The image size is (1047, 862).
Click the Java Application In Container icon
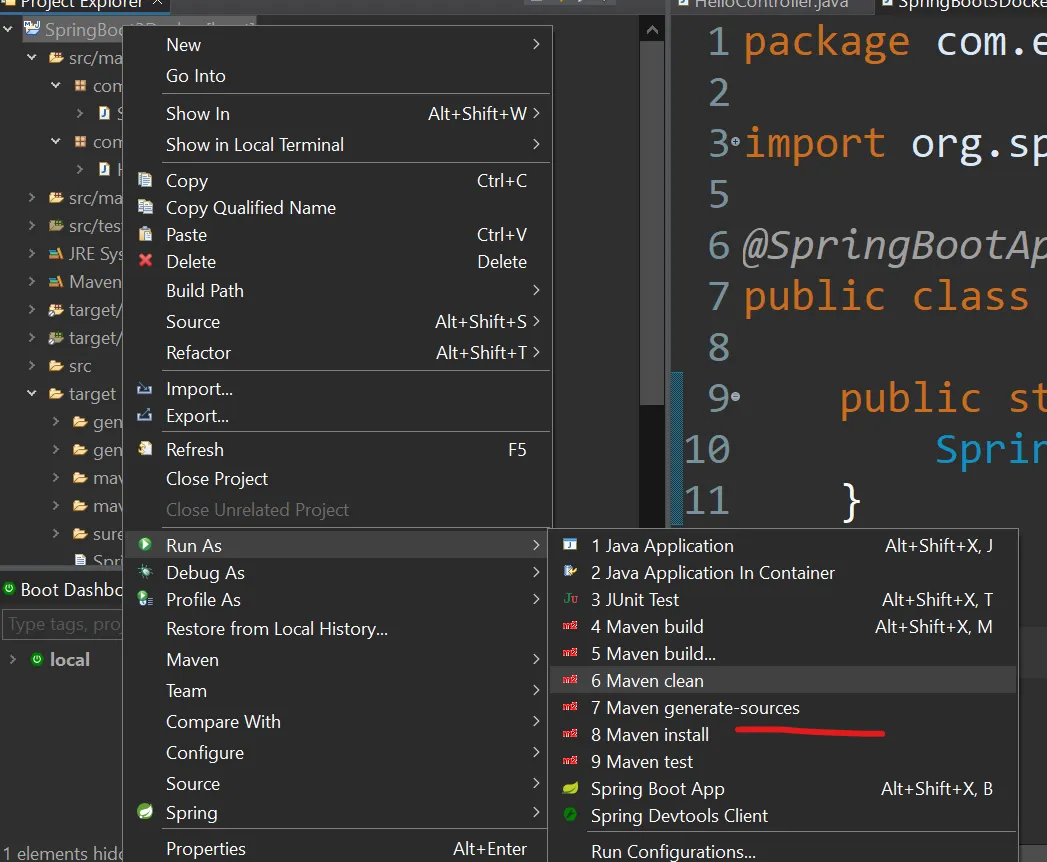point(570,572)
